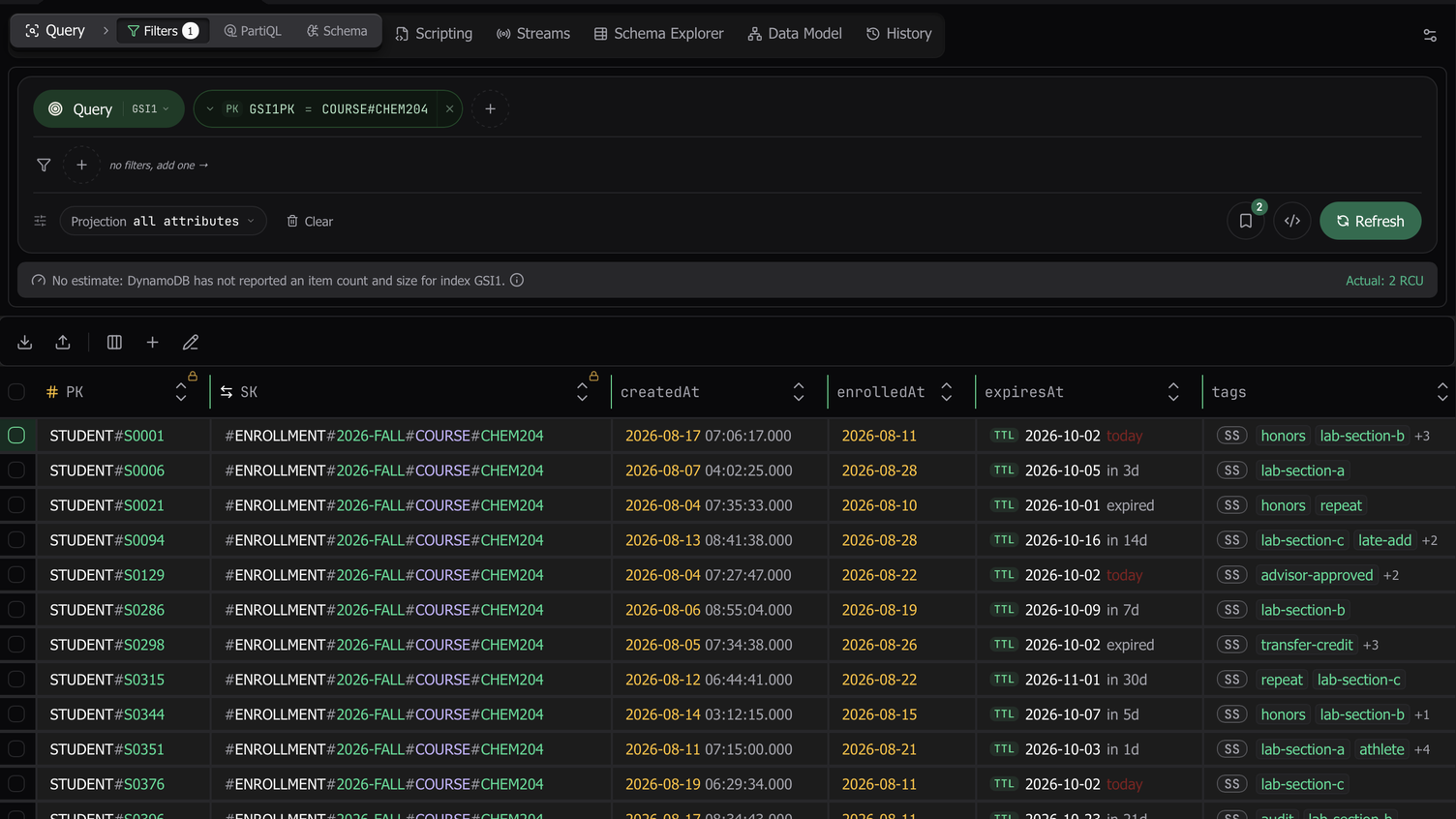Add another key condition with plus button

click(x=491, y=109)
